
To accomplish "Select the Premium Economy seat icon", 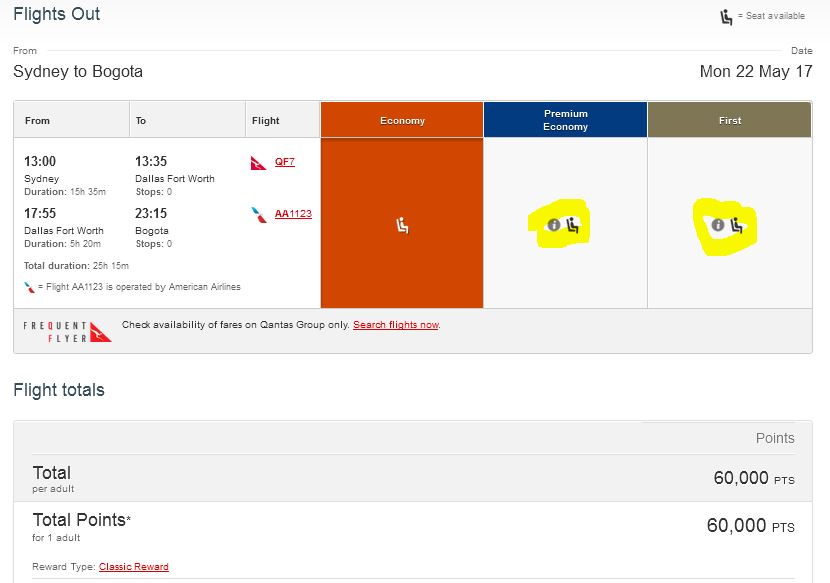I will tap(573, 226).
